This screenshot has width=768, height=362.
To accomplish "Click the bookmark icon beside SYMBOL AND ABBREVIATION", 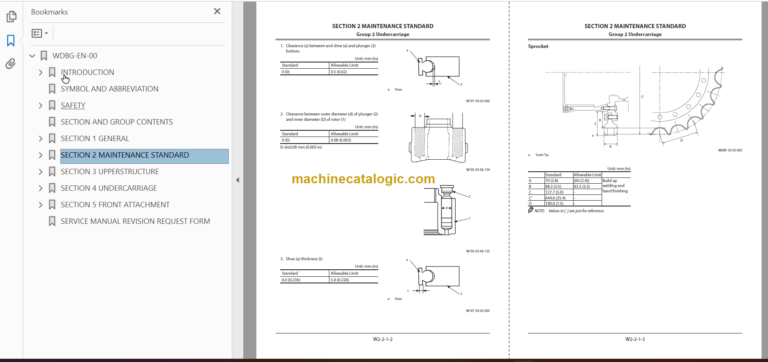I will (52, 89).
